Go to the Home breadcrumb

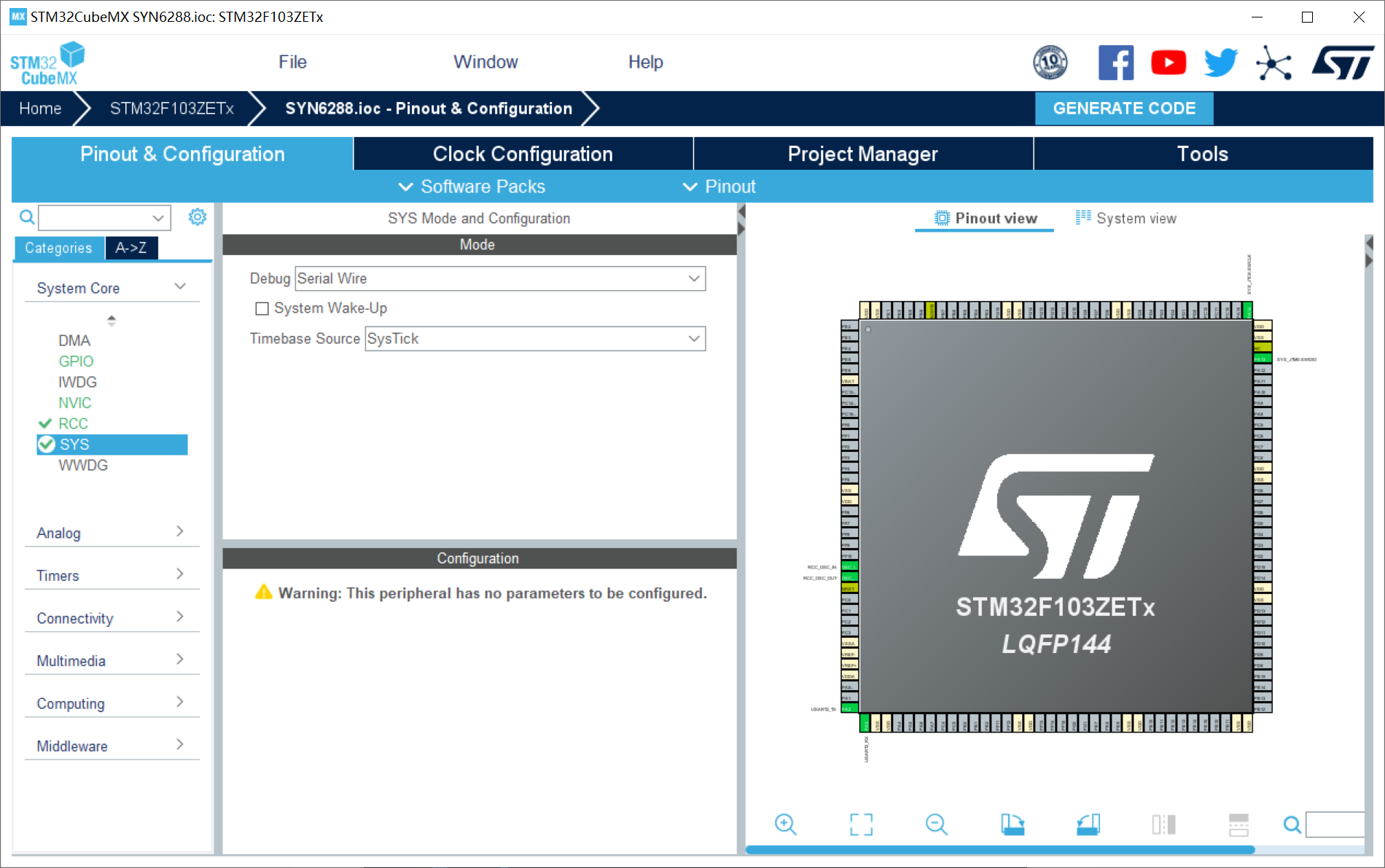[x=40, y=109]
